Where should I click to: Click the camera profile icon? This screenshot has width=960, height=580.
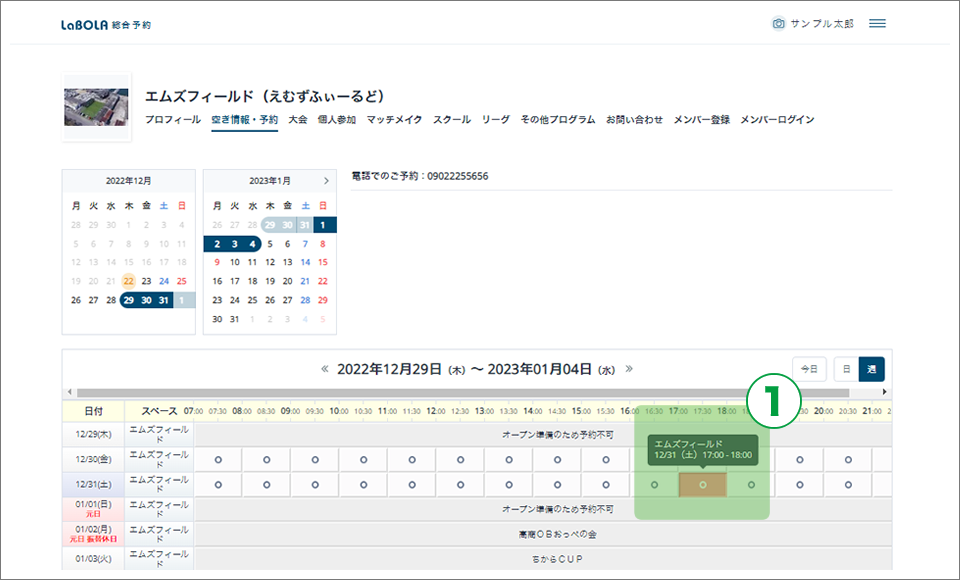778,24
